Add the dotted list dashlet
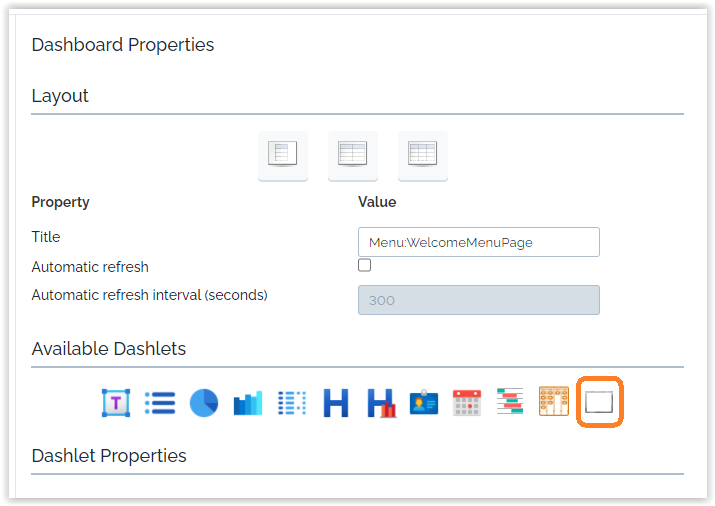Screen dimensions: 715x506 coord(291,403)
